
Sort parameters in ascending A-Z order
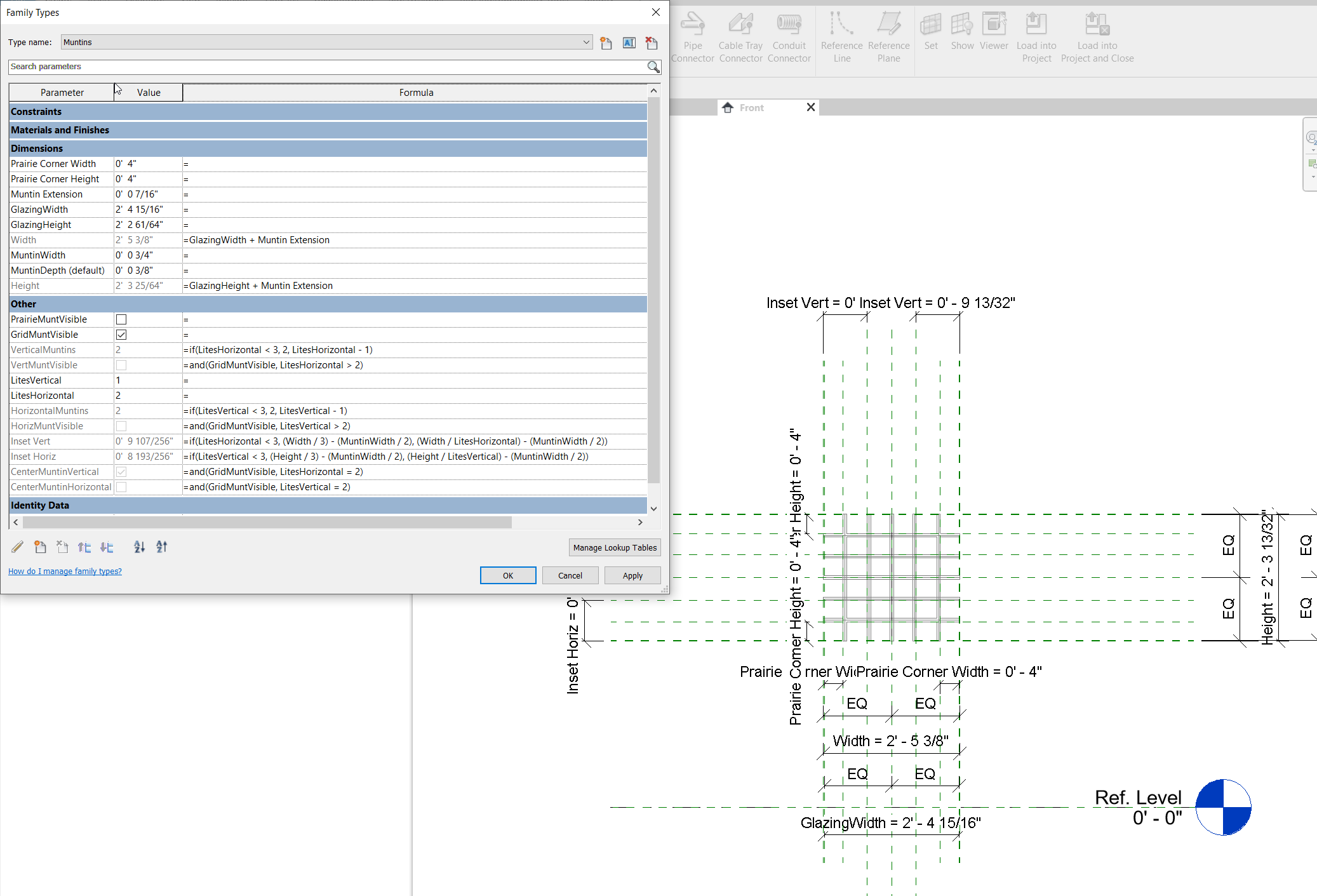tap(139, 547)
